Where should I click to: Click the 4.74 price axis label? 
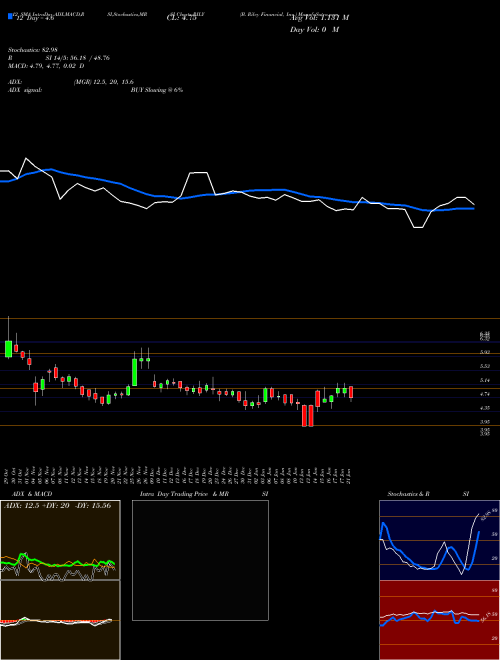coord(485,394)
